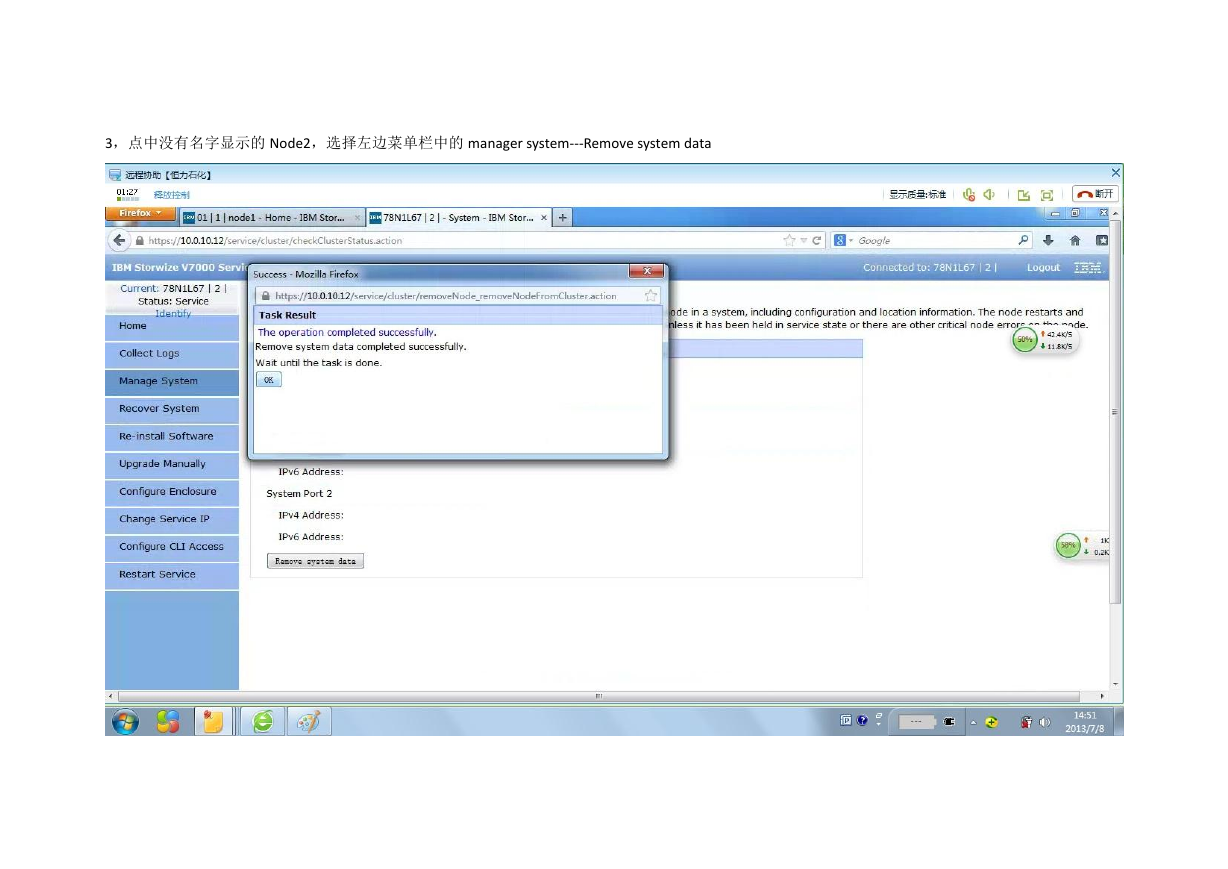The height and width of the screenshot is (869, 1228).
Task: Open Restart Service in the left menu
Action: coord(172,574)
